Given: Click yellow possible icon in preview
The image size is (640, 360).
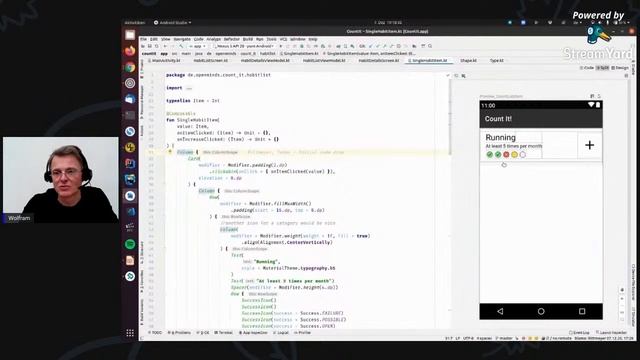Looking at the screenshot, I should 514,155.
